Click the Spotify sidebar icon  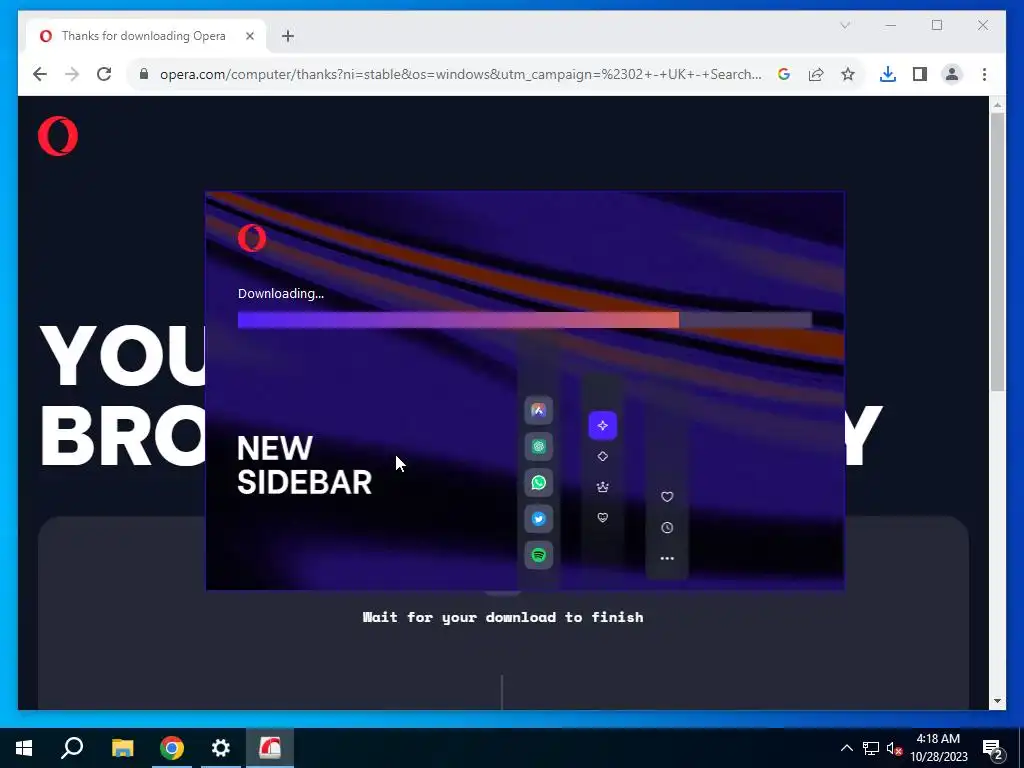(x=538, y=555)
